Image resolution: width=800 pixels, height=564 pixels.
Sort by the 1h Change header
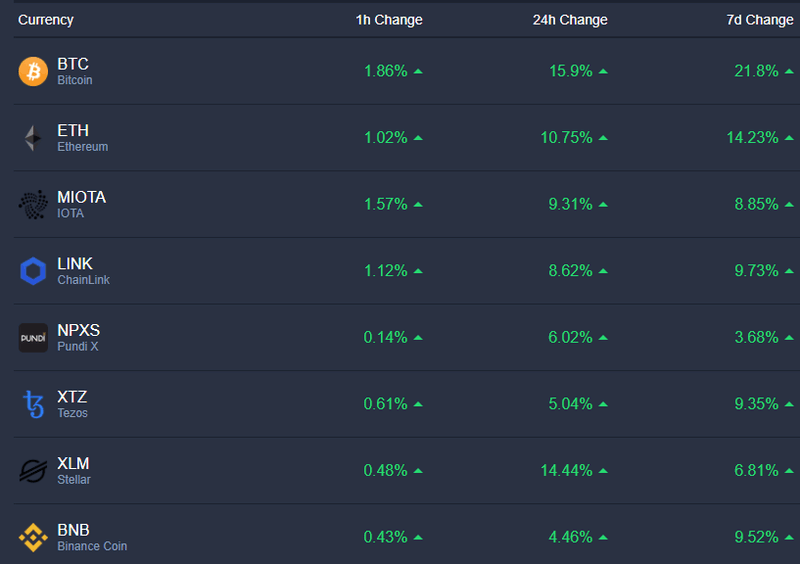tap(389, 20)
